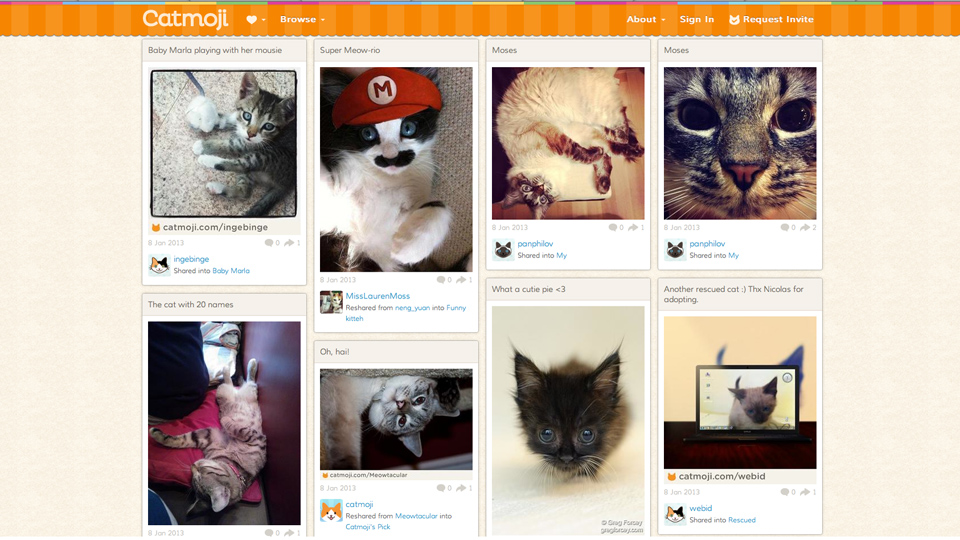Click the catmoji user avatar icon
The width and height of the screenshot is (960, 540).
[x=331, y=510]
